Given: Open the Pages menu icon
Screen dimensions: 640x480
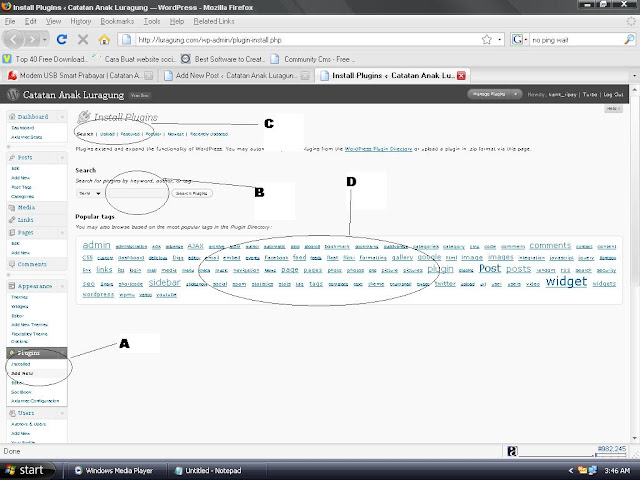Looking at the screenshot, I should coord(12,233).
